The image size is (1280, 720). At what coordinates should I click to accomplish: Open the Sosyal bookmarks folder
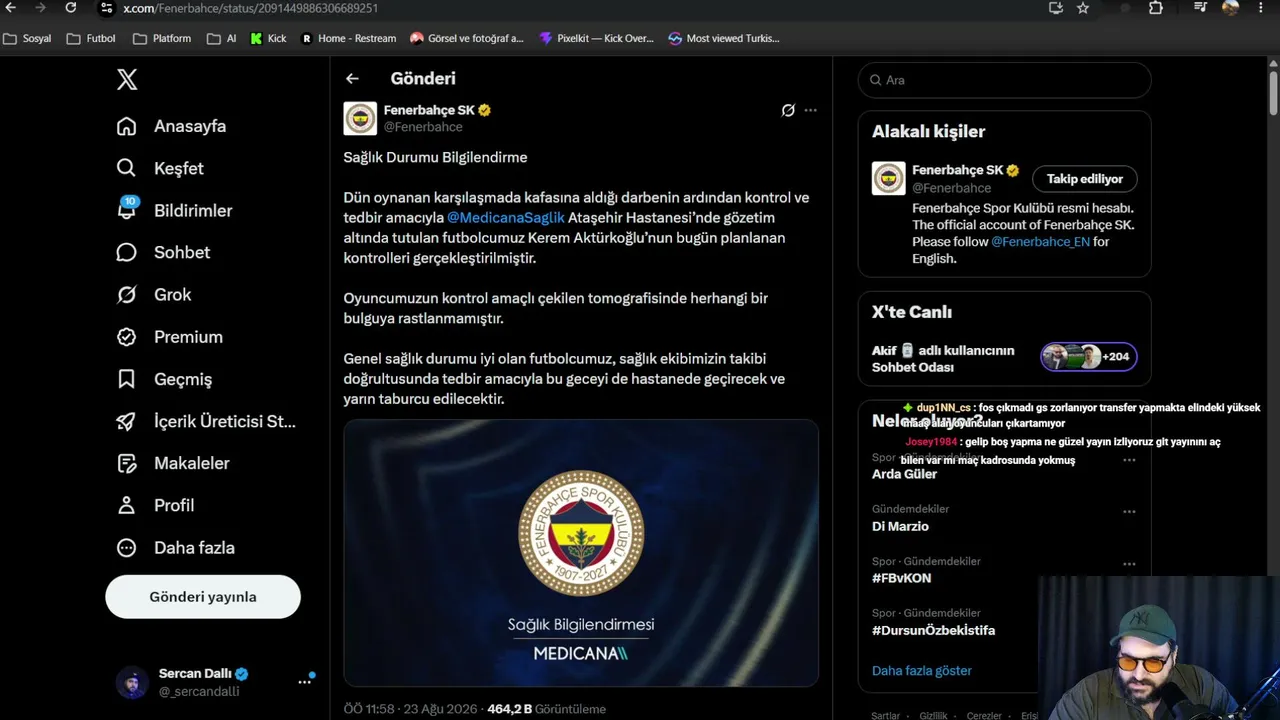28,38
